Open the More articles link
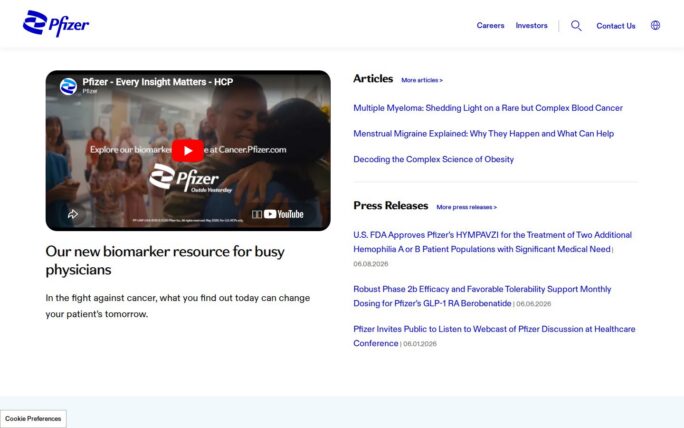The height and width of the screenshot is (428, 684). point(422,80)
